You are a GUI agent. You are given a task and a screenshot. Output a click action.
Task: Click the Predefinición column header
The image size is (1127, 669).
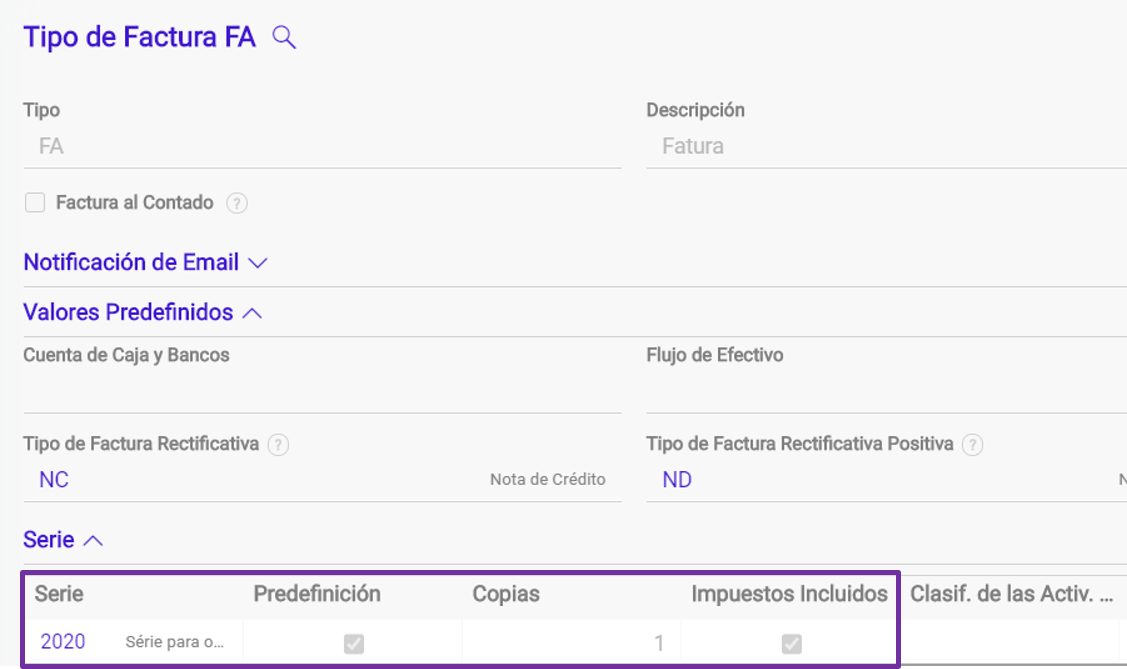[317, 594]
